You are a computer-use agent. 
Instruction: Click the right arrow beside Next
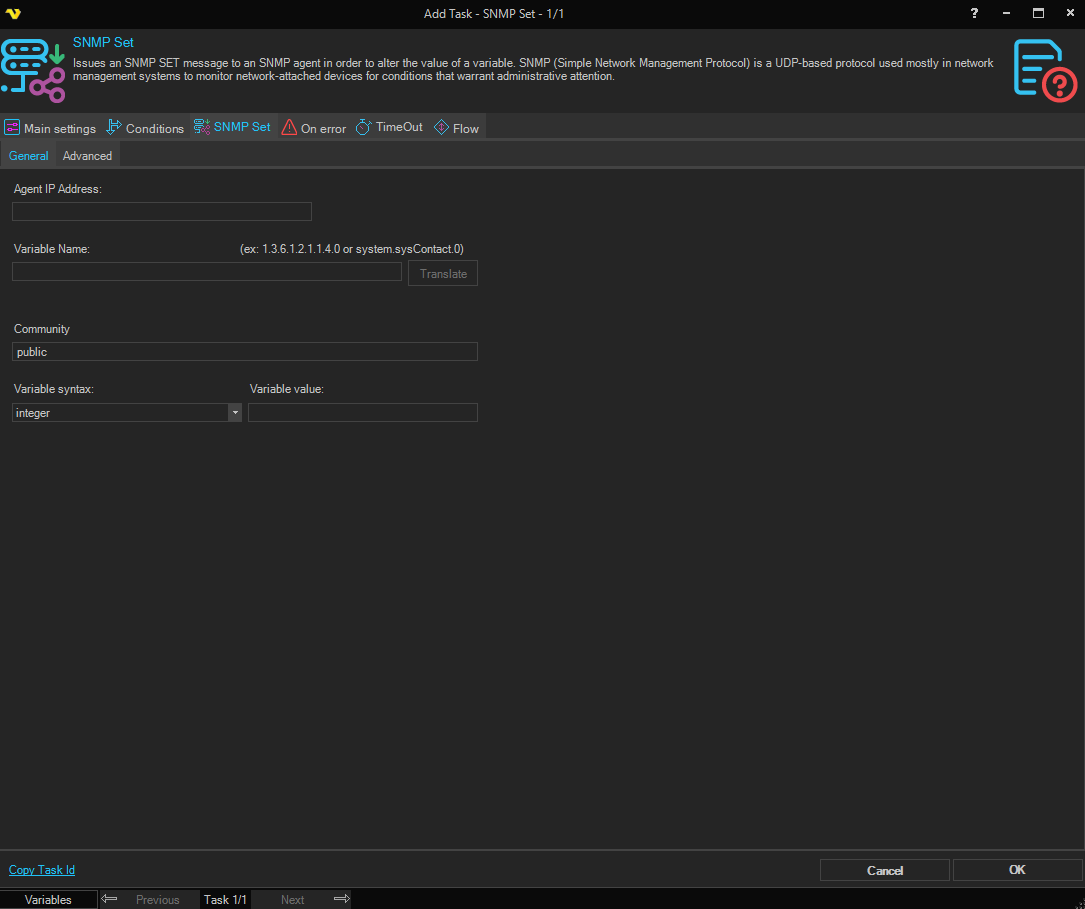pos(341,899)
